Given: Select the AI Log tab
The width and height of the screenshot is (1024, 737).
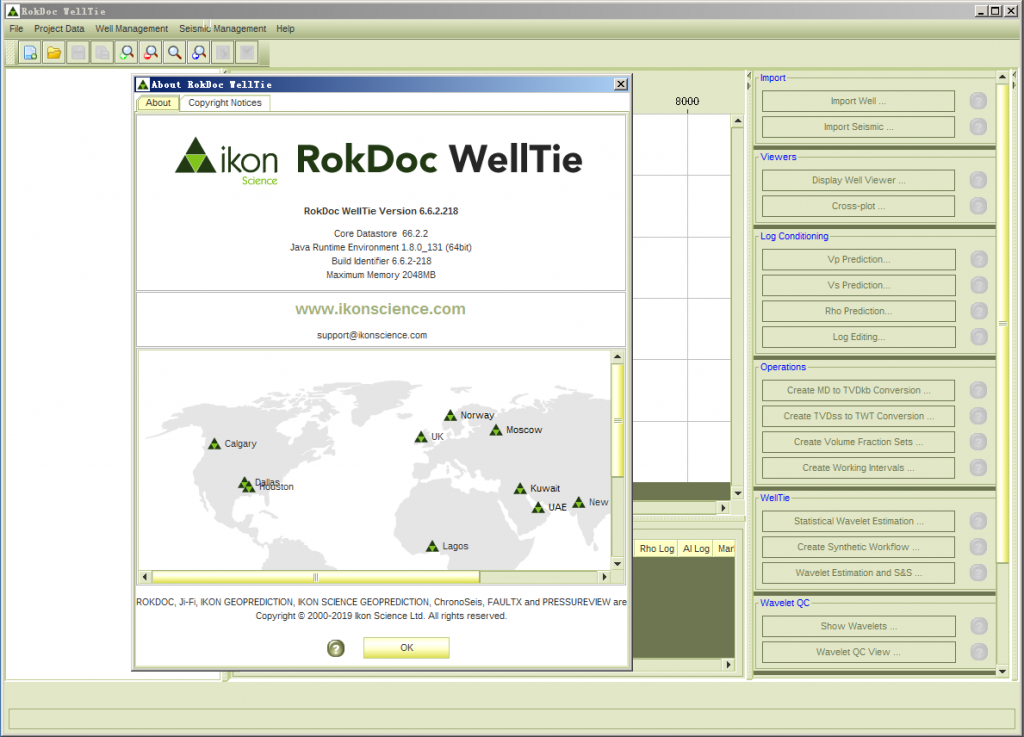Looking at the screenshot, I should click(696, 548).
